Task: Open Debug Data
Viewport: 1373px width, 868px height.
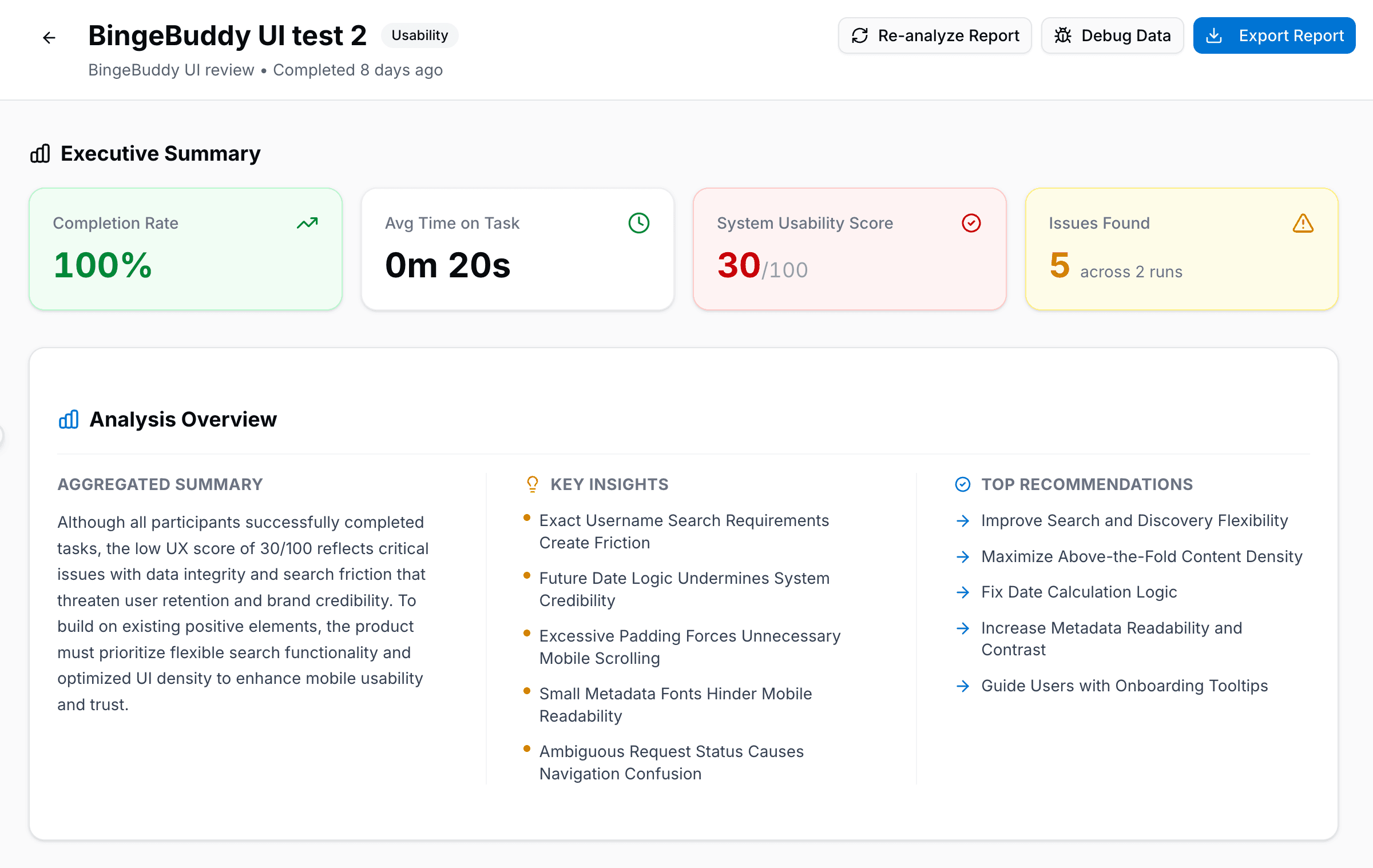Action: (1112, 35)
